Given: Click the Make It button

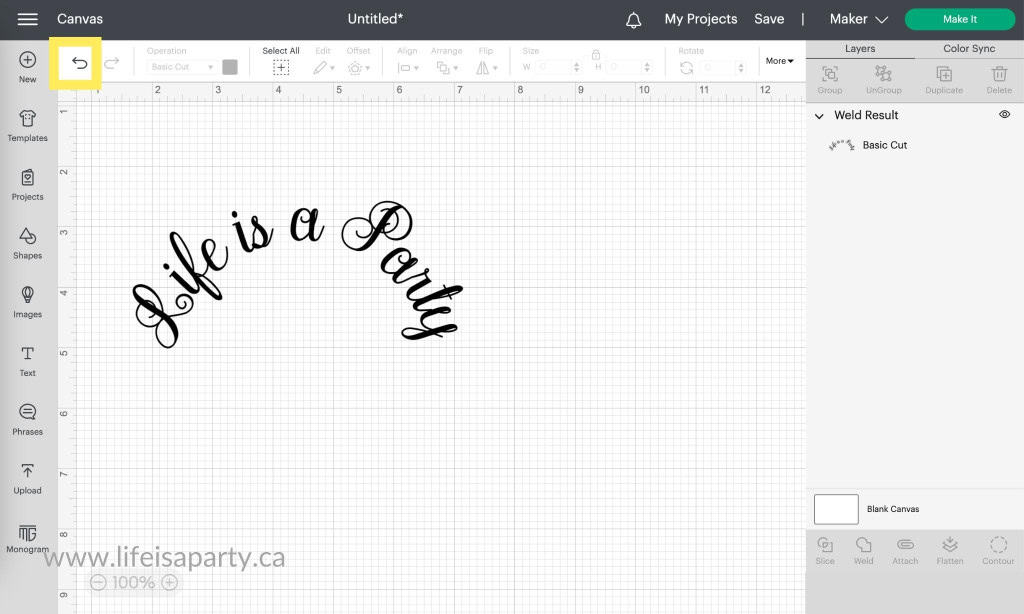Looking at the screenshot, I should click(959, 19).
